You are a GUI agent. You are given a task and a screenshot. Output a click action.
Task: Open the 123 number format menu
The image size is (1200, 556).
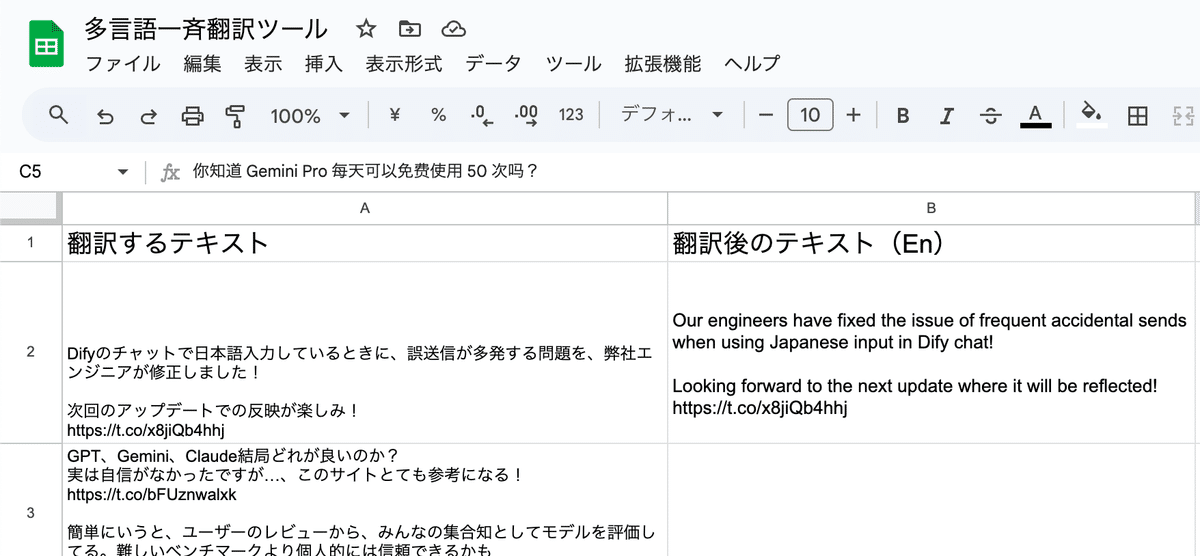click(571, 115)
